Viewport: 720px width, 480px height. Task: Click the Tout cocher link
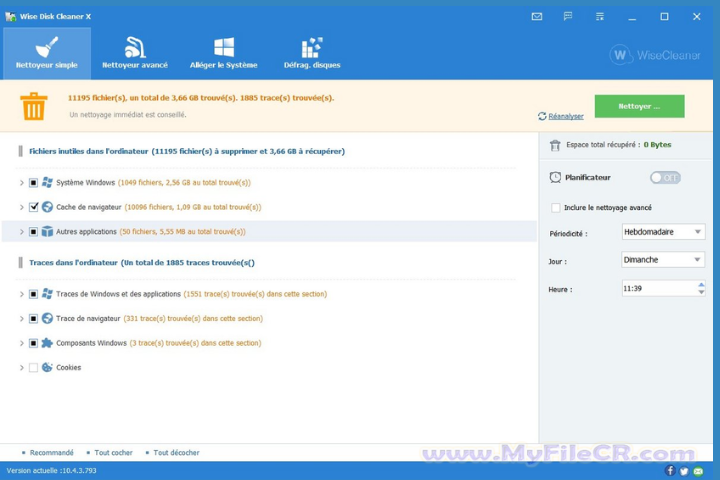(x=113, y=453)
